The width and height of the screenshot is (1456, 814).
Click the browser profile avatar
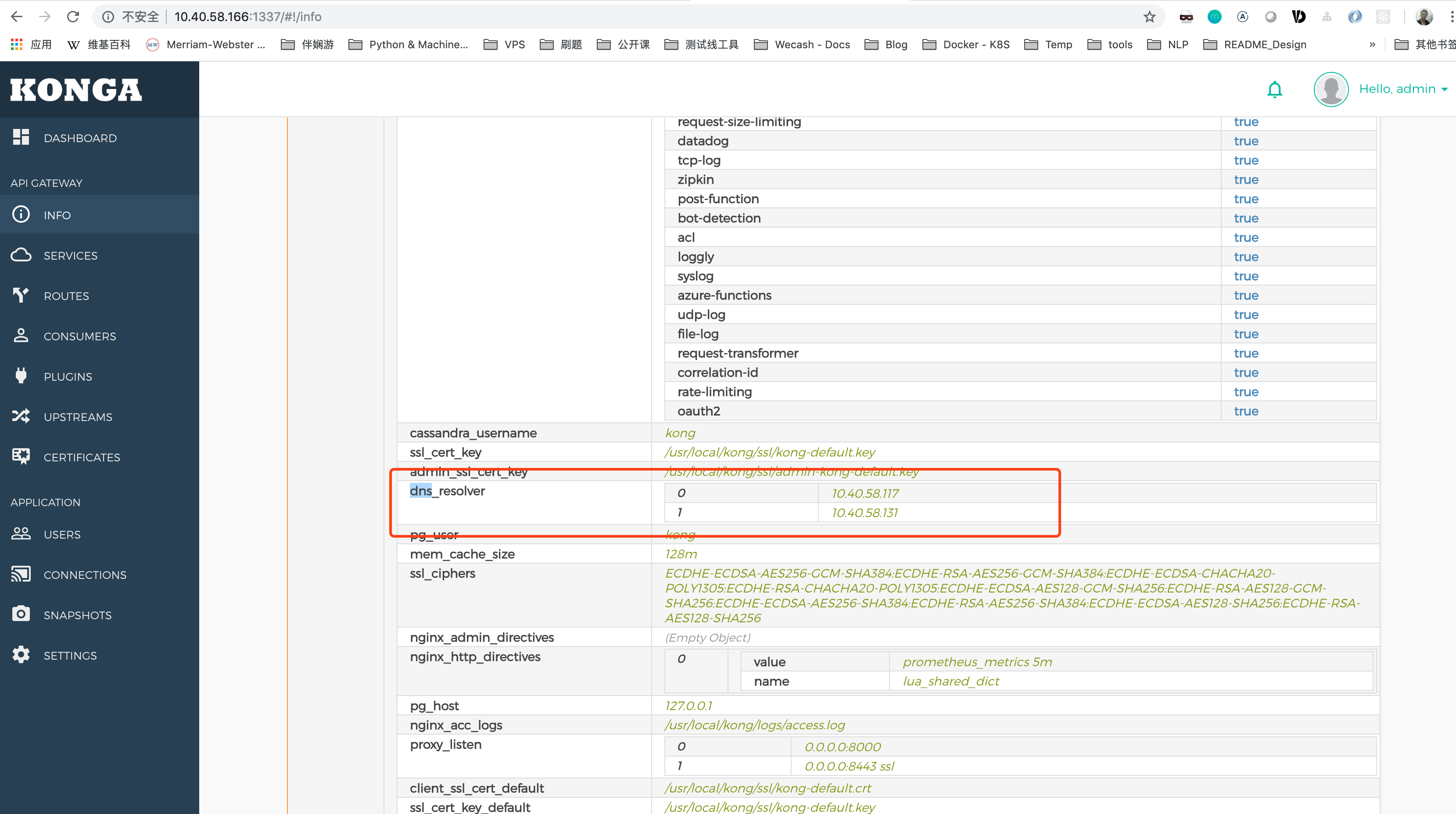[1424, 16]
